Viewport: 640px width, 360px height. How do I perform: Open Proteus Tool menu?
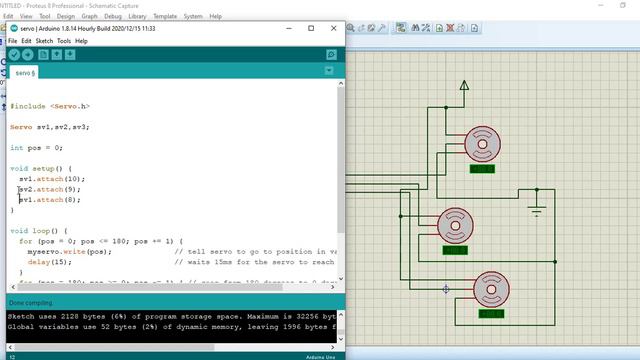pyautogui.click(x=45, y=16)
